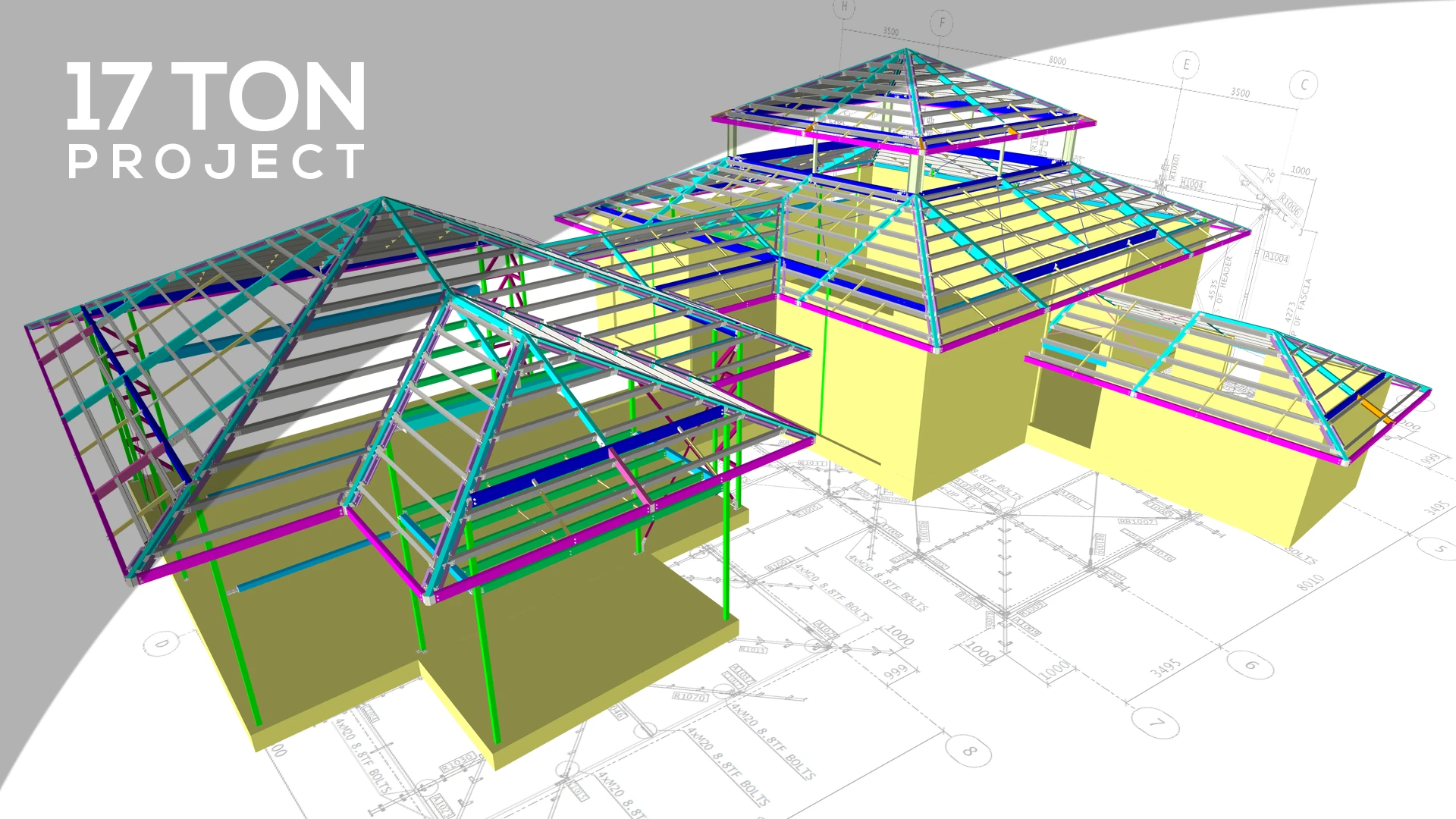Screen dimensions: 1456x819
Task: Select grid bubble number 6
Action: point(1252,666)
